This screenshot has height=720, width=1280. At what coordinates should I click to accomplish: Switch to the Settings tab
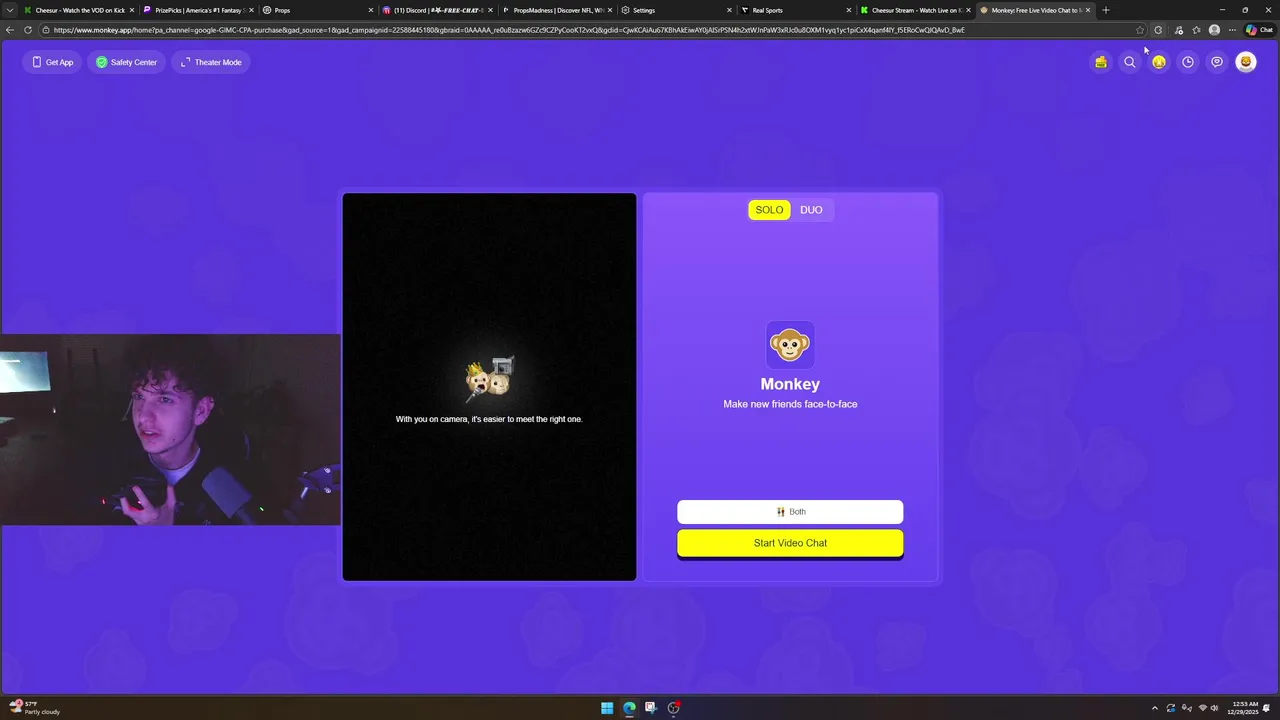[x=677, y=10]
